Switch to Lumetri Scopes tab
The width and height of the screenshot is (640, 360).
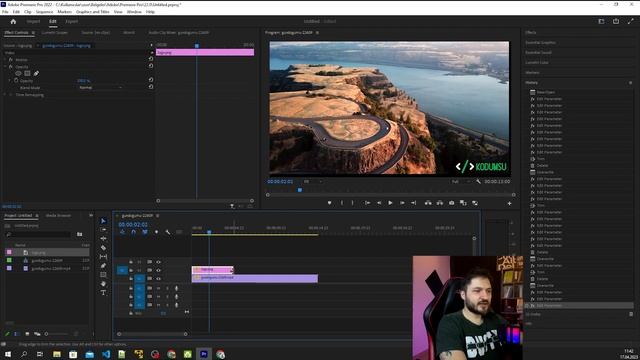pos(55,33)
